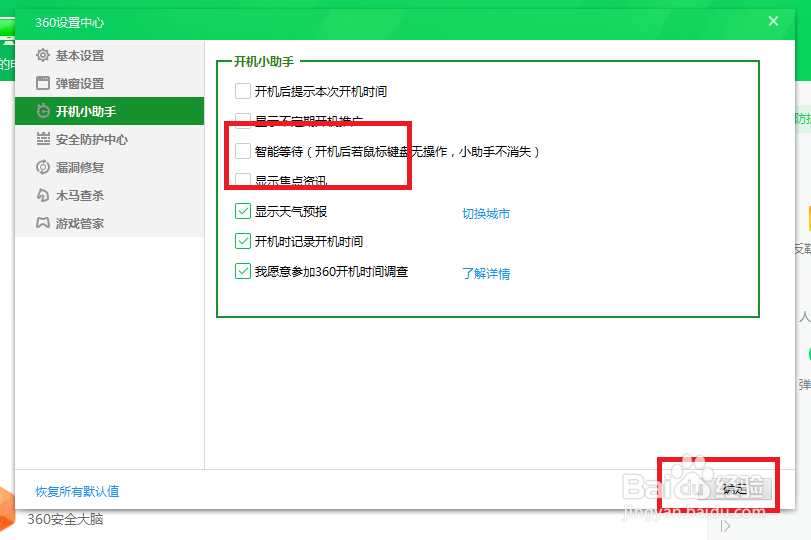
Task: Click the repair icon beside 漏洞修复
Action: coord(43,167)
